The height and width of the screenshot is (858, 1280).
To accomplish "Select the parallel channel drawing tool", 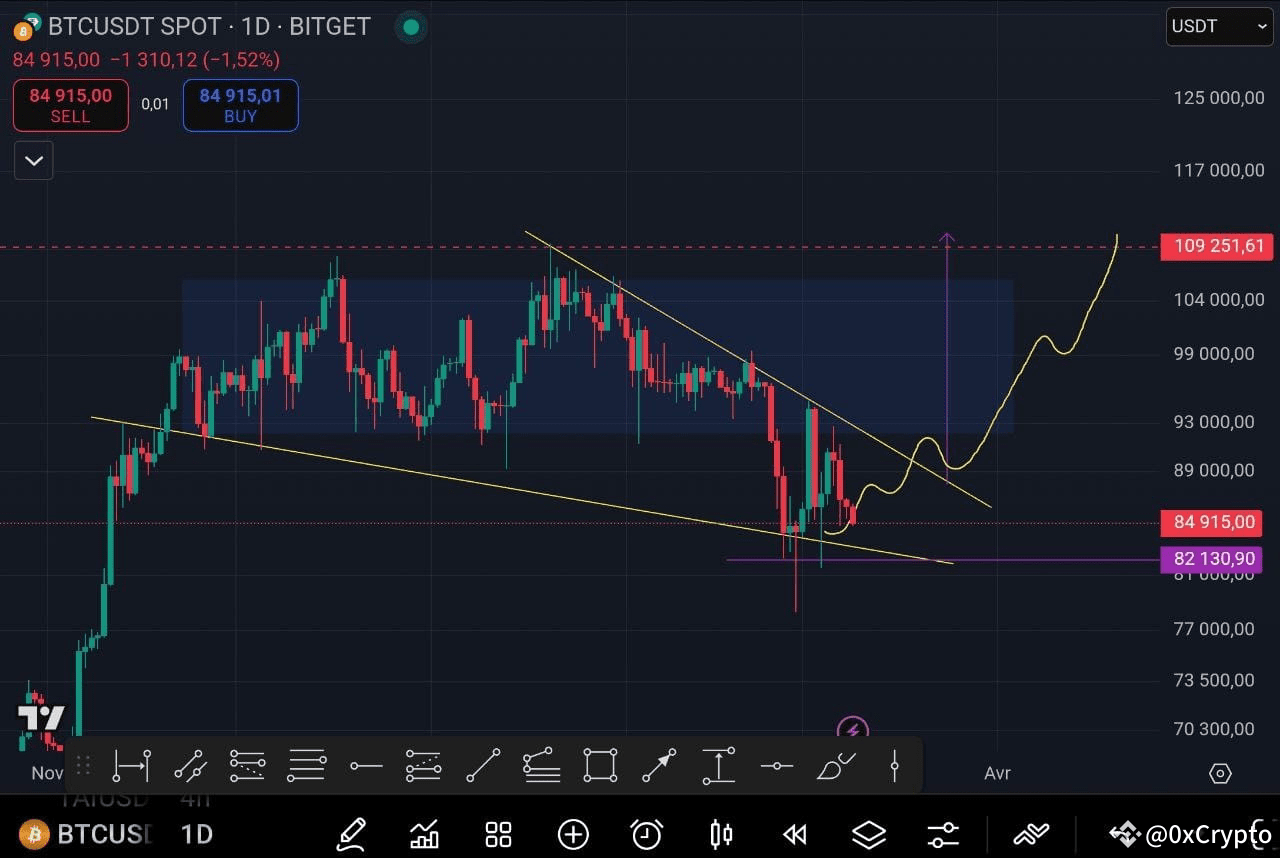I will [189, 766].
